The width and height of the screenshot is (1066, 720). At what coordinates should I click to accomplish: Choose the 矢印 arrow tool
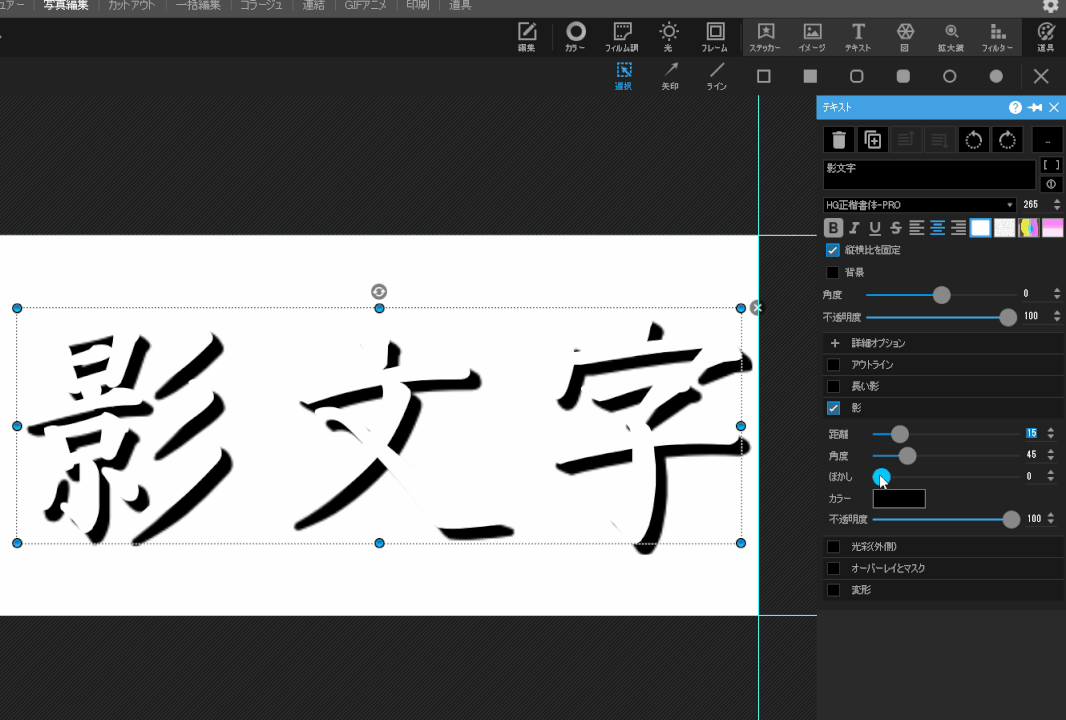[x=670, y=76]
